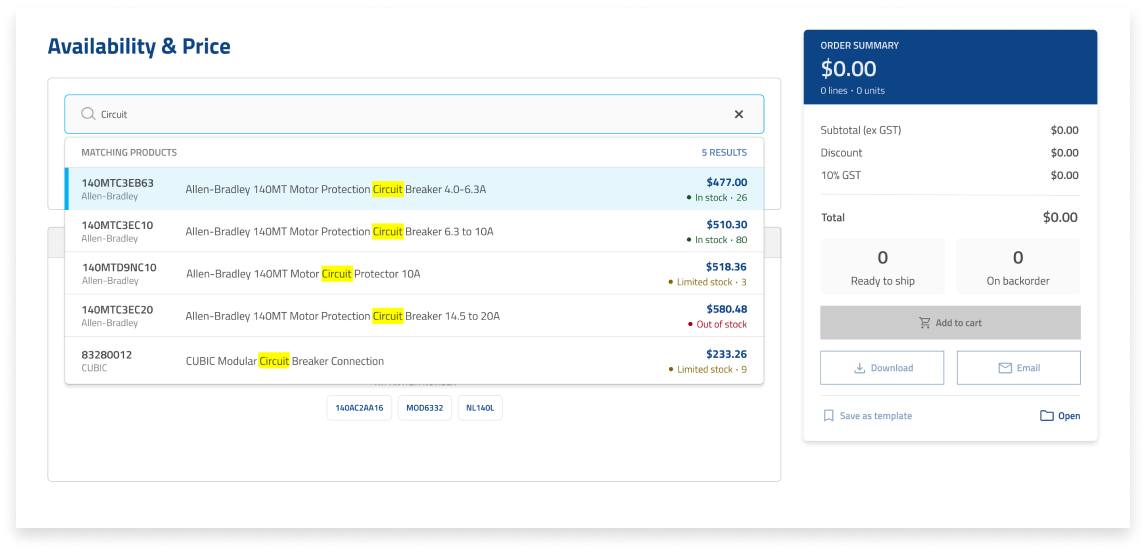Open a saved order via Open

1060,416
